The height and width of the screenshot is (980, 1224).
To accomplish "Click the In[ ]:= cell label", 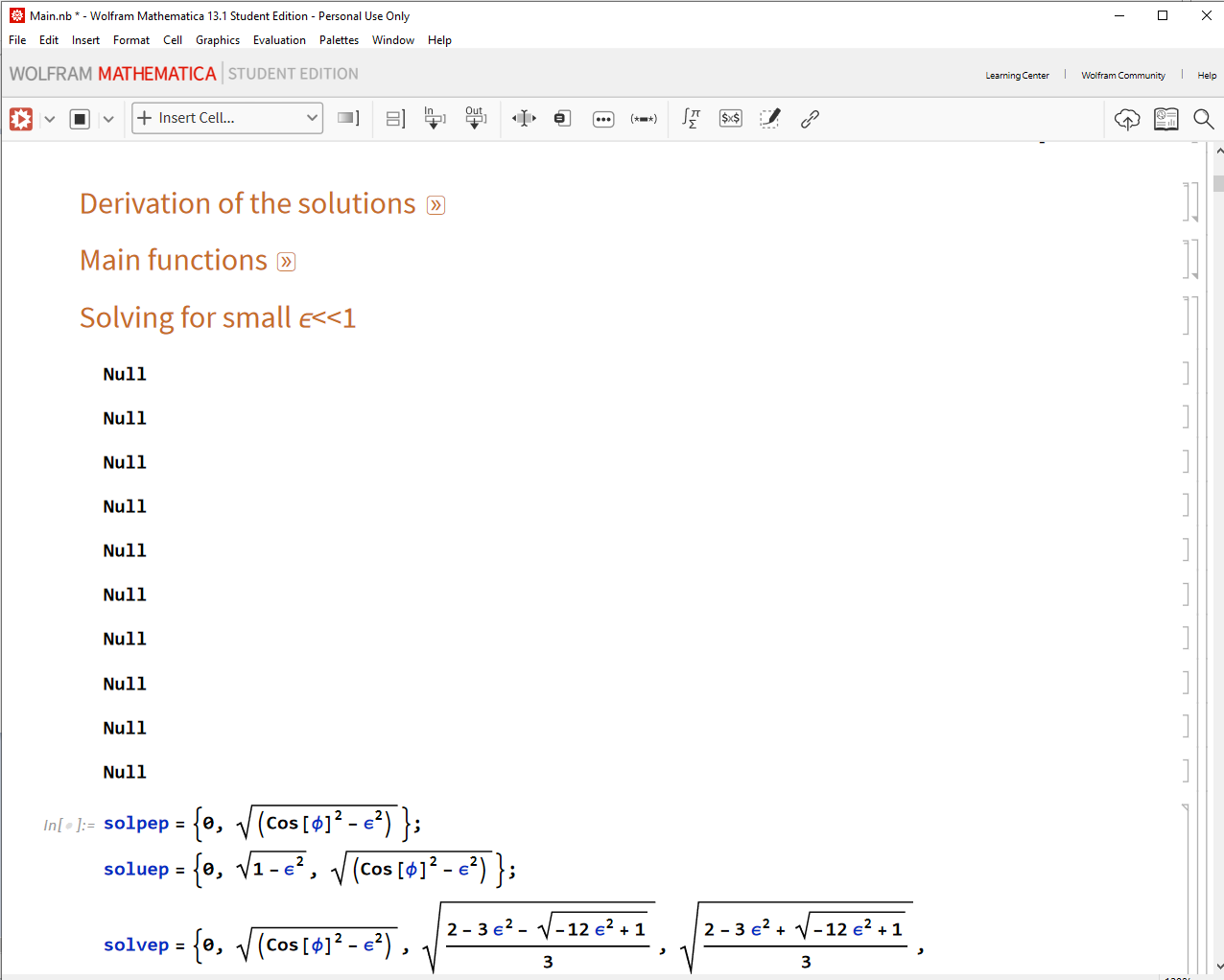I will pos(69,825).
